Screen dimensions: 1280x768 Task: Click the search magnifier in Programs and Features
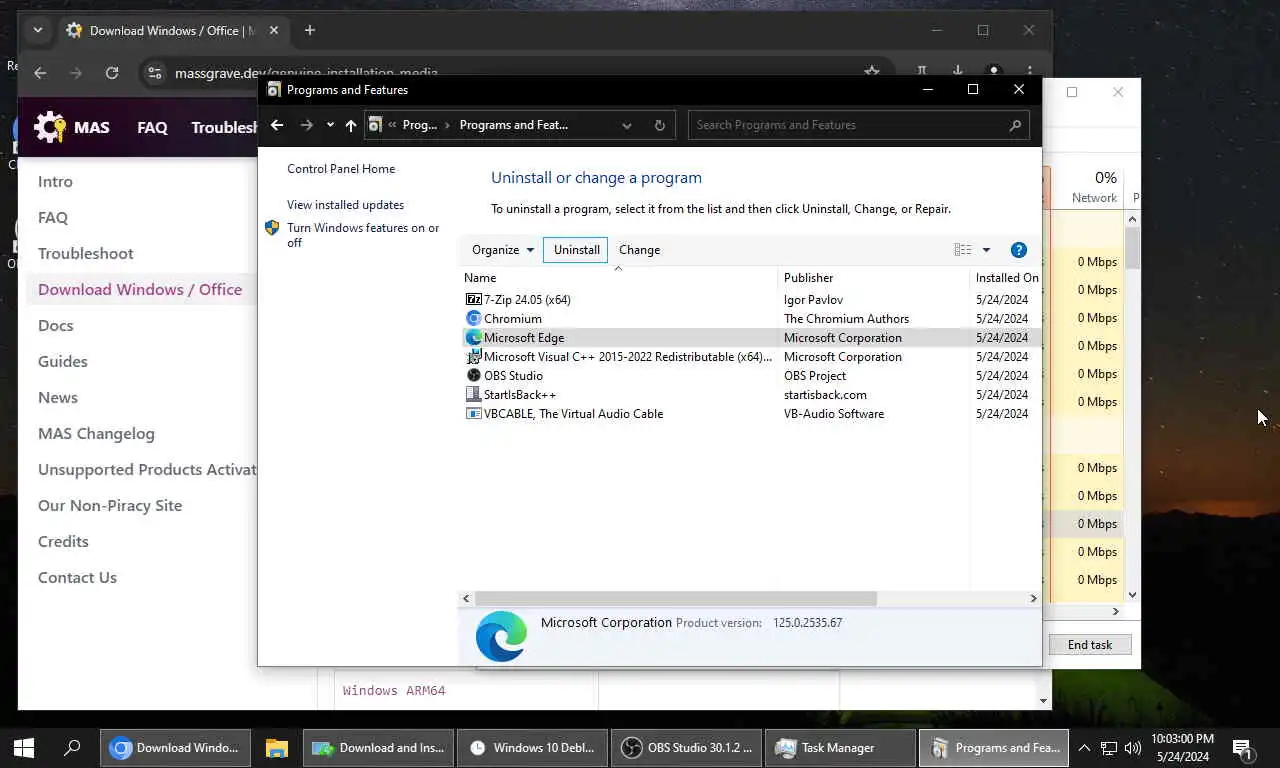(x=1015, y=125)
